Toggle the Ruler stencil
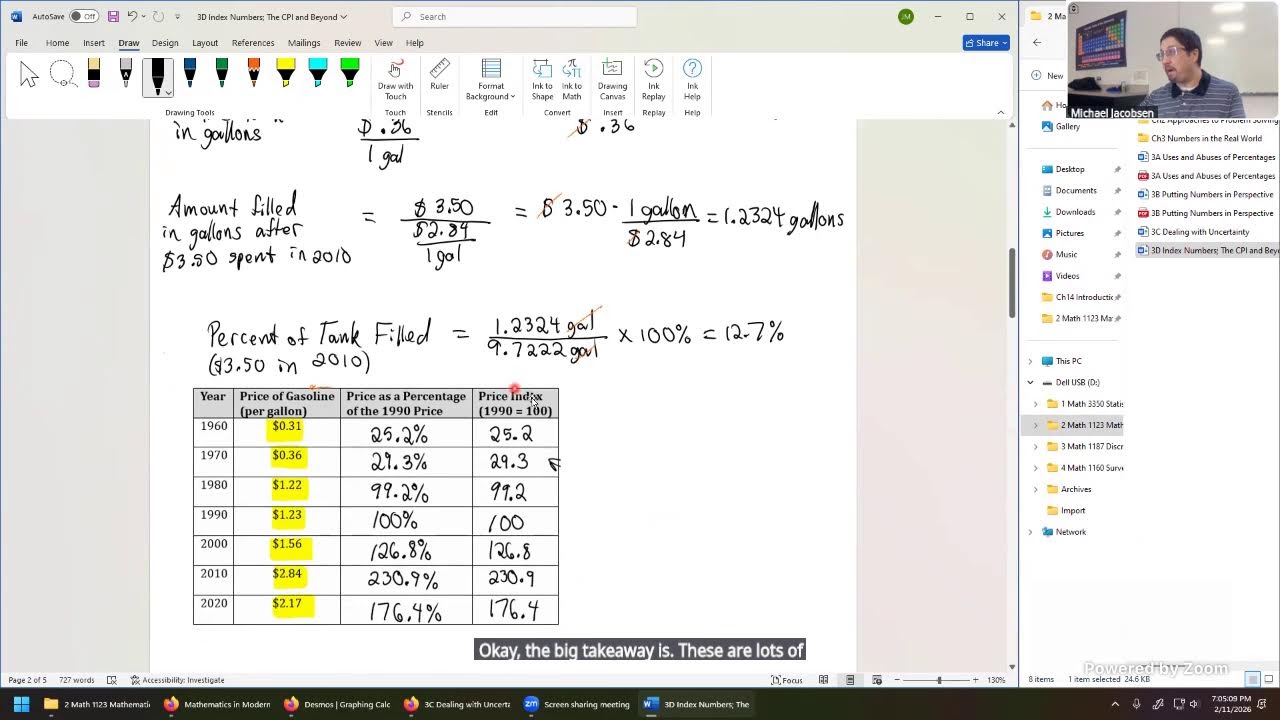This screenshot has width=1280, height=720. (439, 75)
